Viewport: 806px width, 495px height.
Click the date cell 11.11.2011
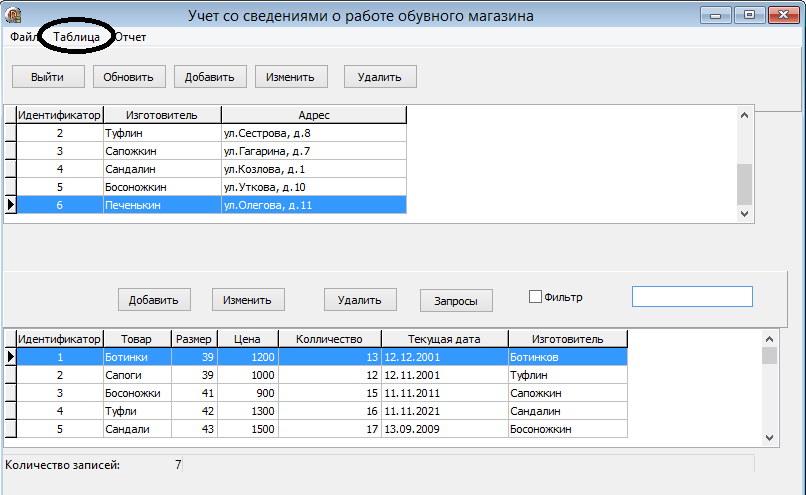click(445, 393)
